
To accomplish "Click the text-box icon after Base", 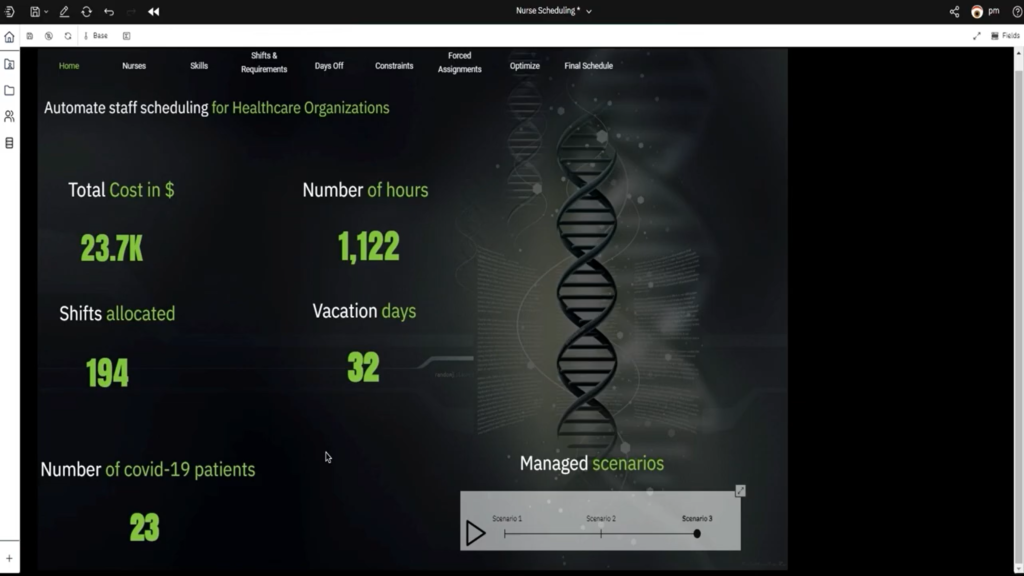I will (x=127, y=36).
